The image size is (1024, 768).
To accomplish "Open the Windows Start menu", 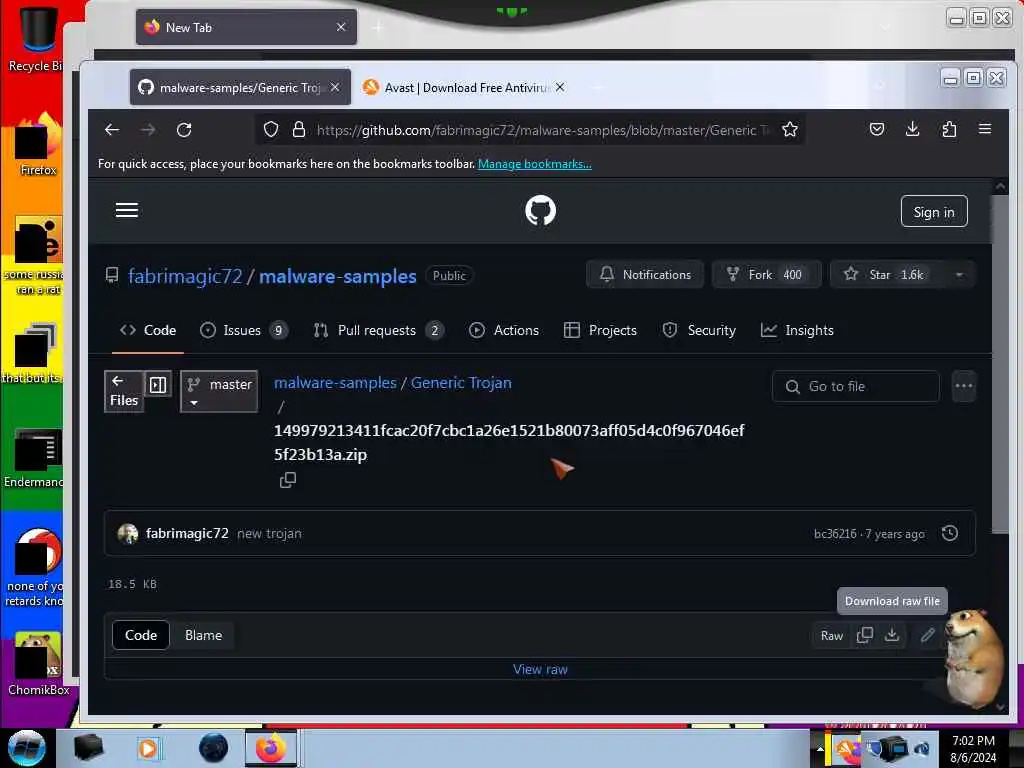I will click(x=26, y=748).
